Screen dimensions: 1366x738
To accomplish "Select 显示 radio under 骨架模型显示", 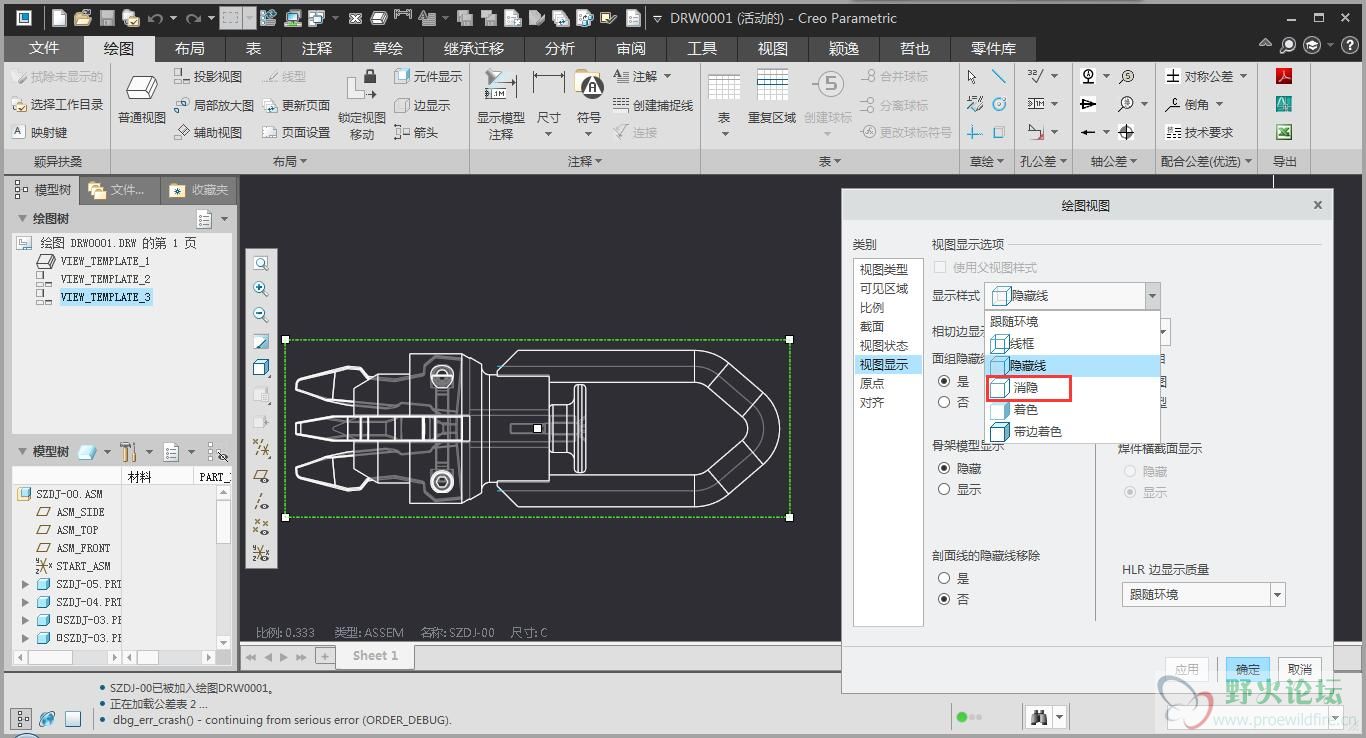I will (944, 489).
